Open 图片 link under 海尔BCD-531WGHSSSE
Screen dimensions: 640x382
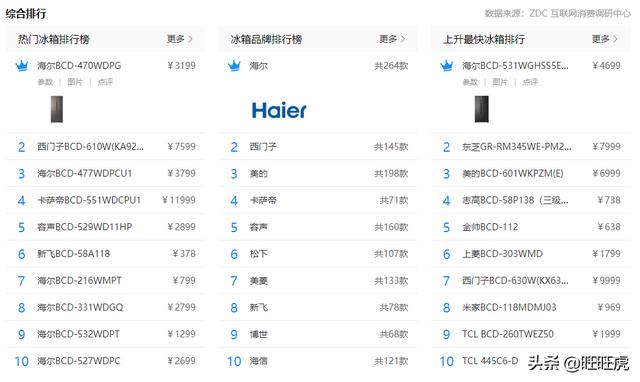(x=500, y=82)
